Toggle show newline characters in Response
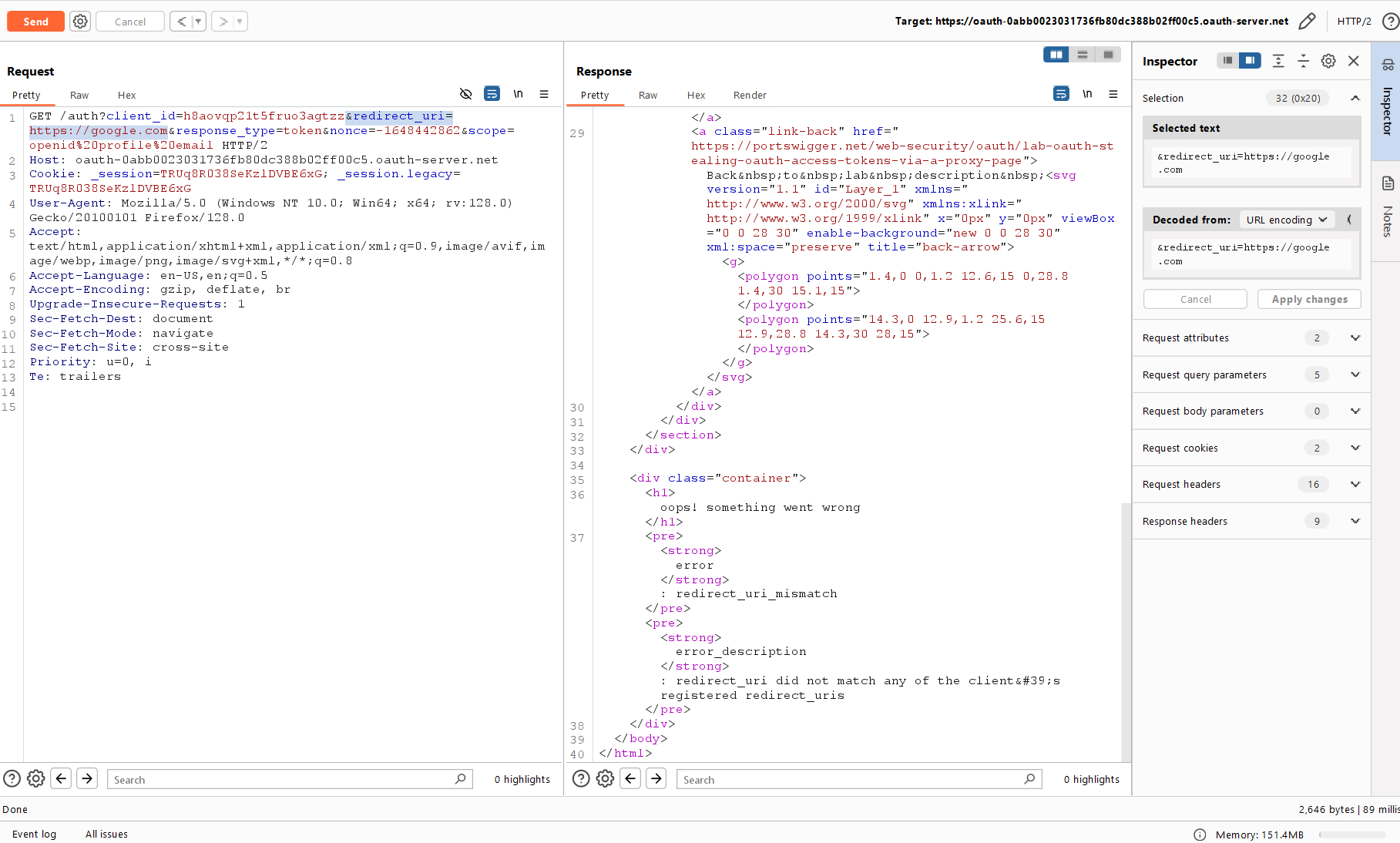Image resolution: width=1400 pixels, height=843 pixels. [1087, 94]
